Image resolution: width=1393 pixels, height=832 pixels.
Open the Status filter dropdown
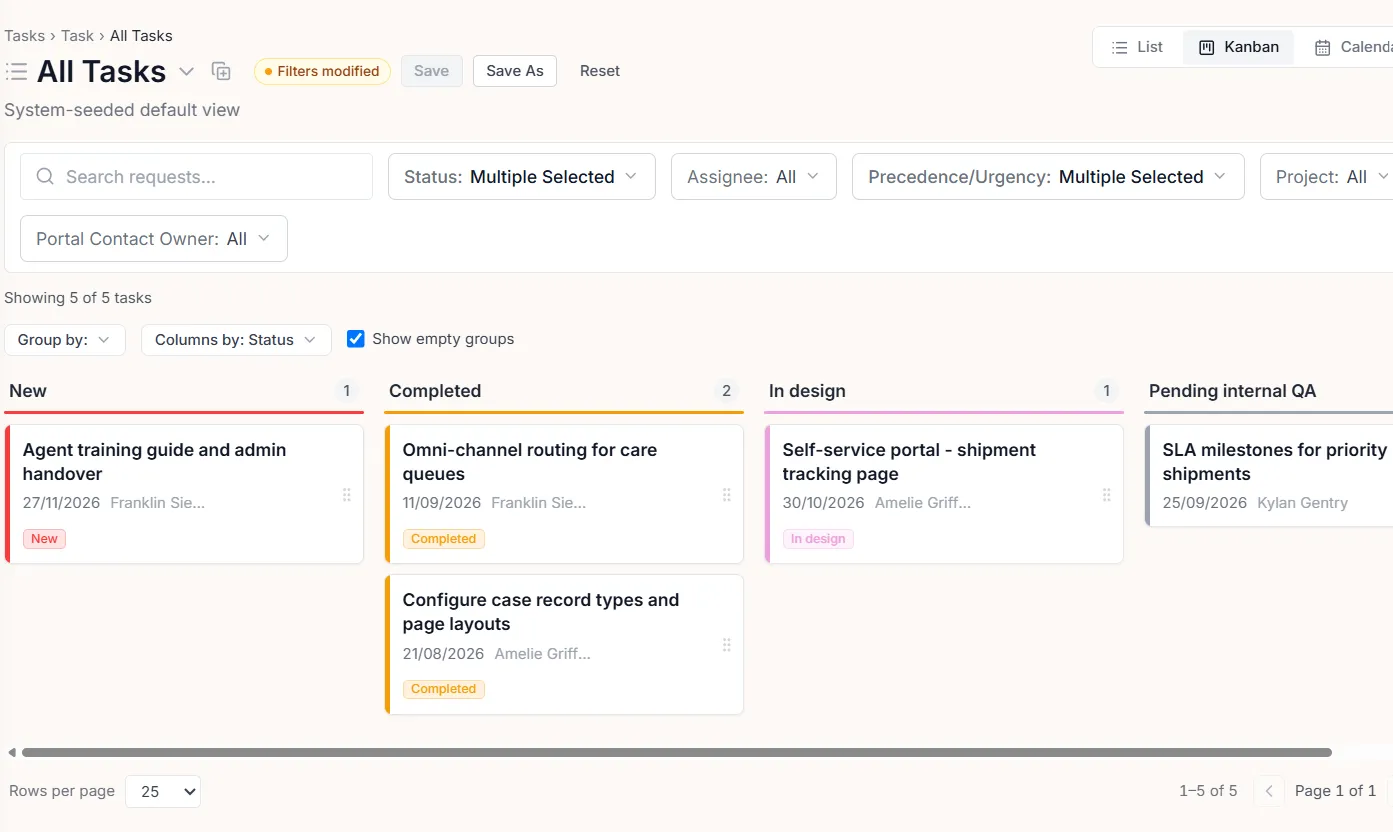[x=521, y=177]
